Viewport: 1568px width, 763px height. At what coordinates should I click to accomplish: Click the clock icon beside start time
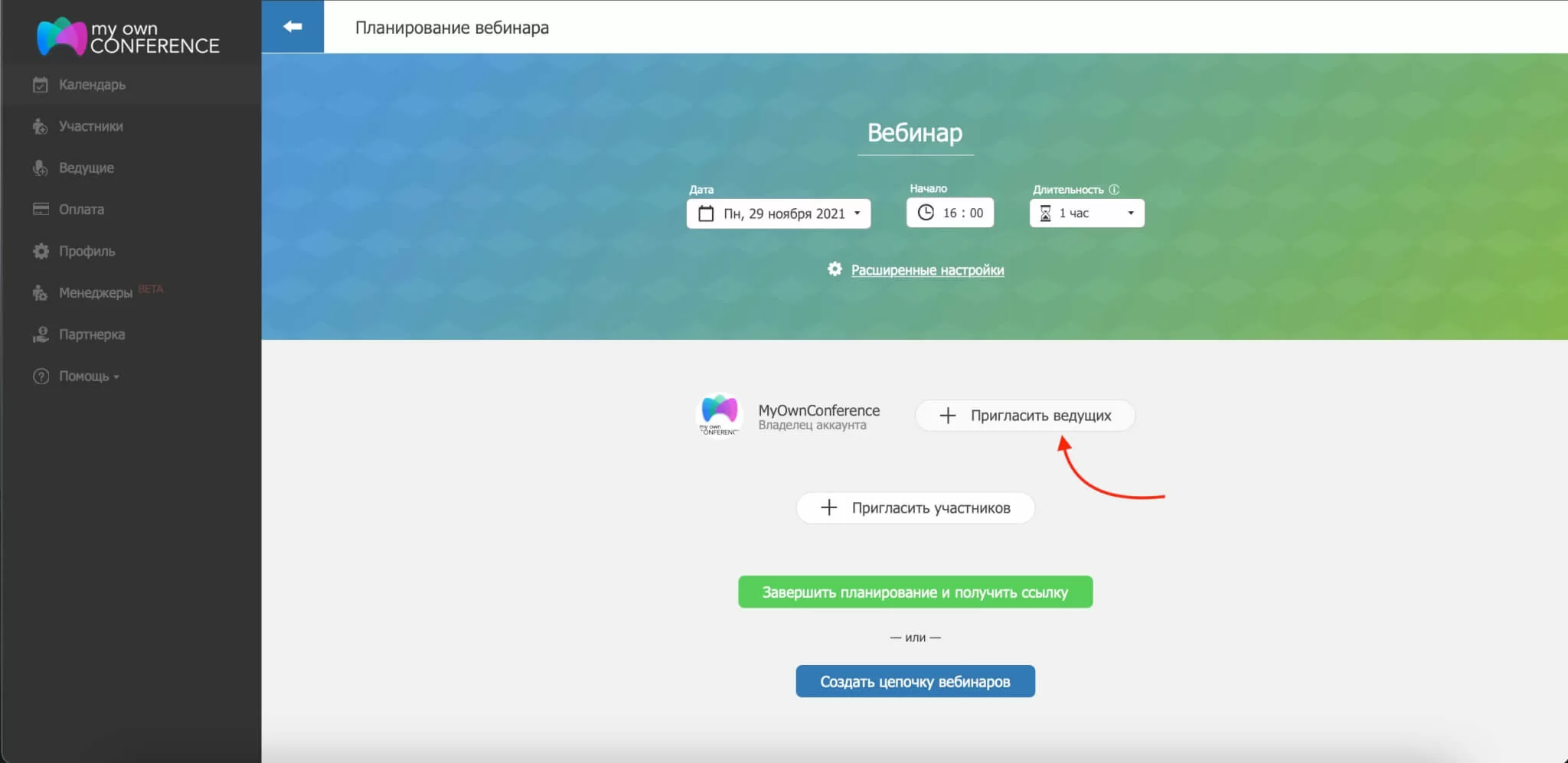click(927, 213)
